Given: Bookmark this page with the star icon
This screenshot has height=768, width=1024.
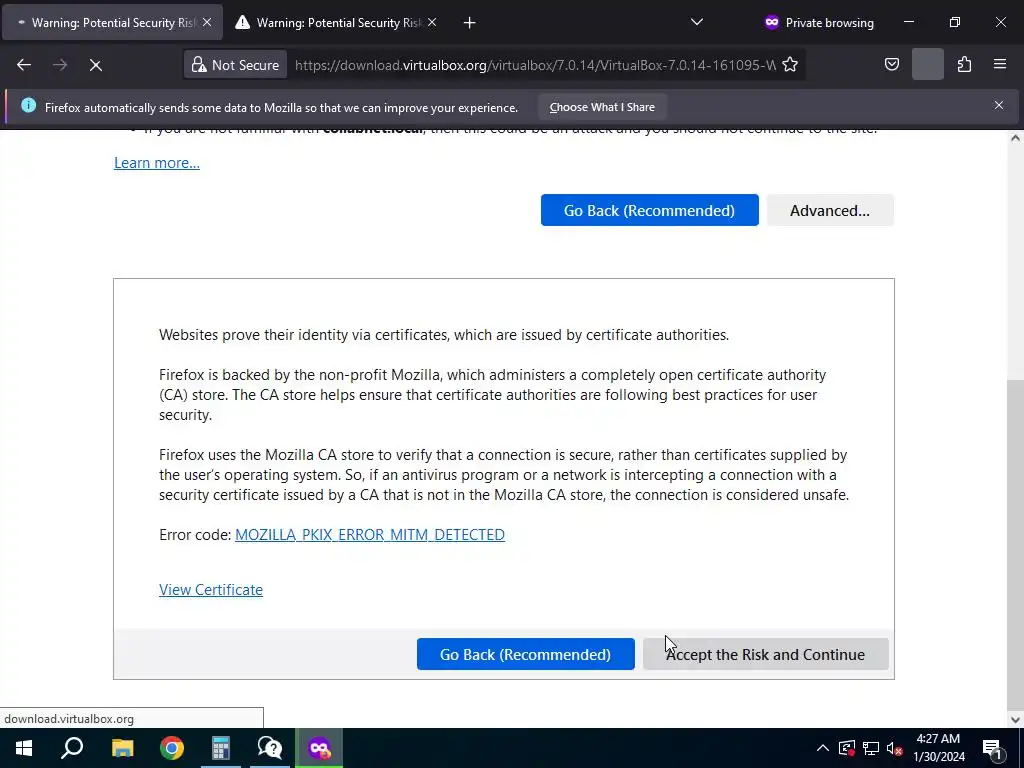Looking at the screenshot, I should click(790, 65).
